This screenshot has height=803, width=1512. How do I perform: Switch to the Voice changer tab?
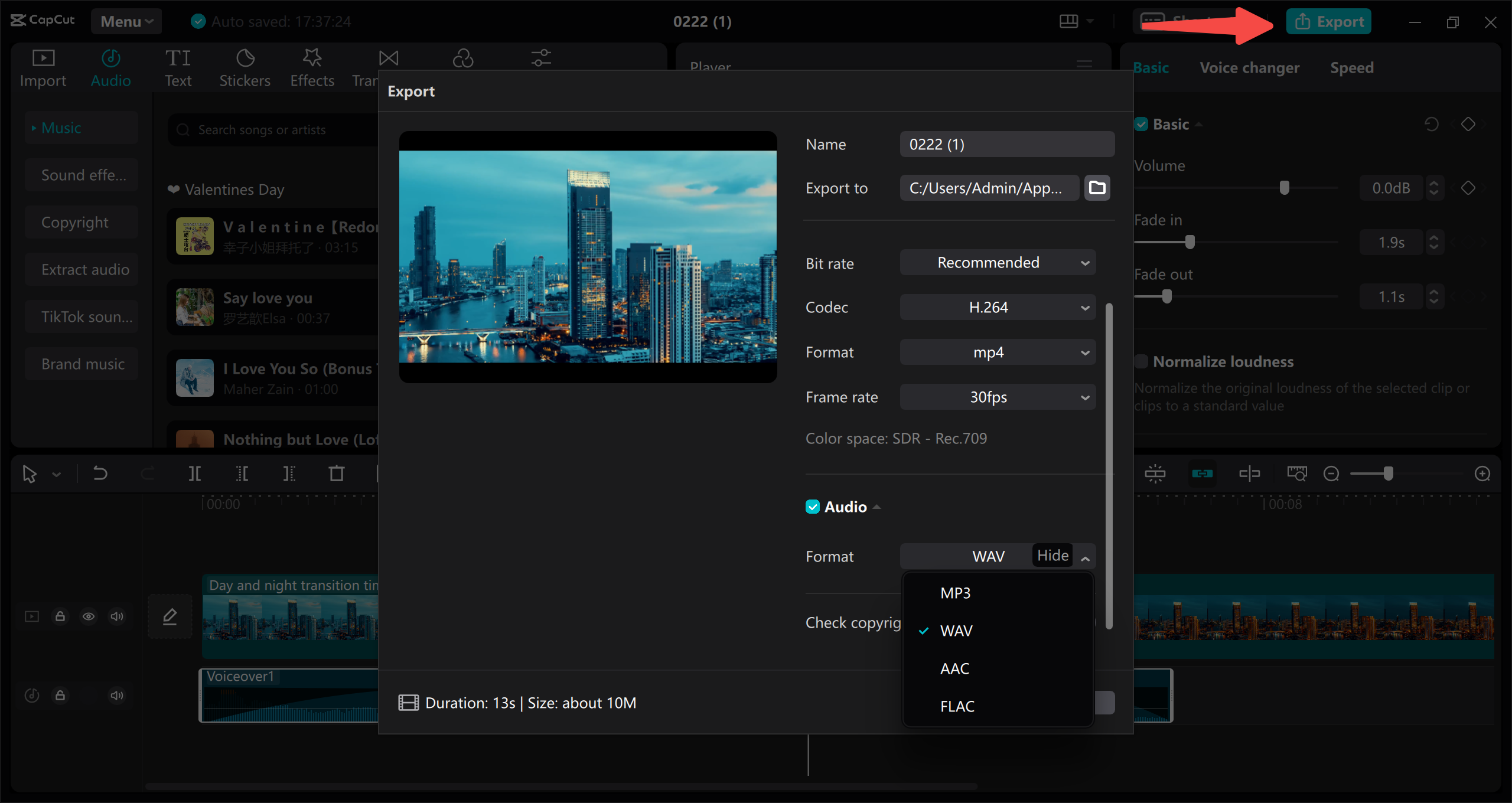click(1249, 67)
